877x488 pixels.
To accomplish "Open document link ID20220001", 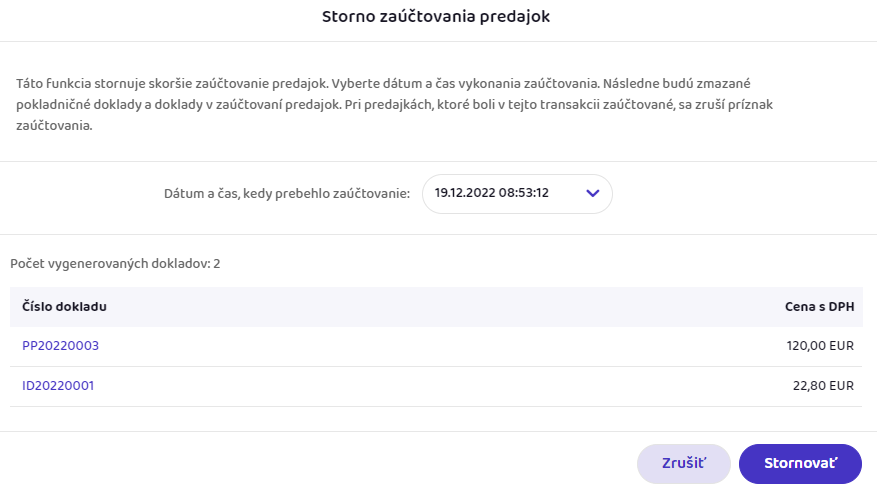I will coord(58,385).
